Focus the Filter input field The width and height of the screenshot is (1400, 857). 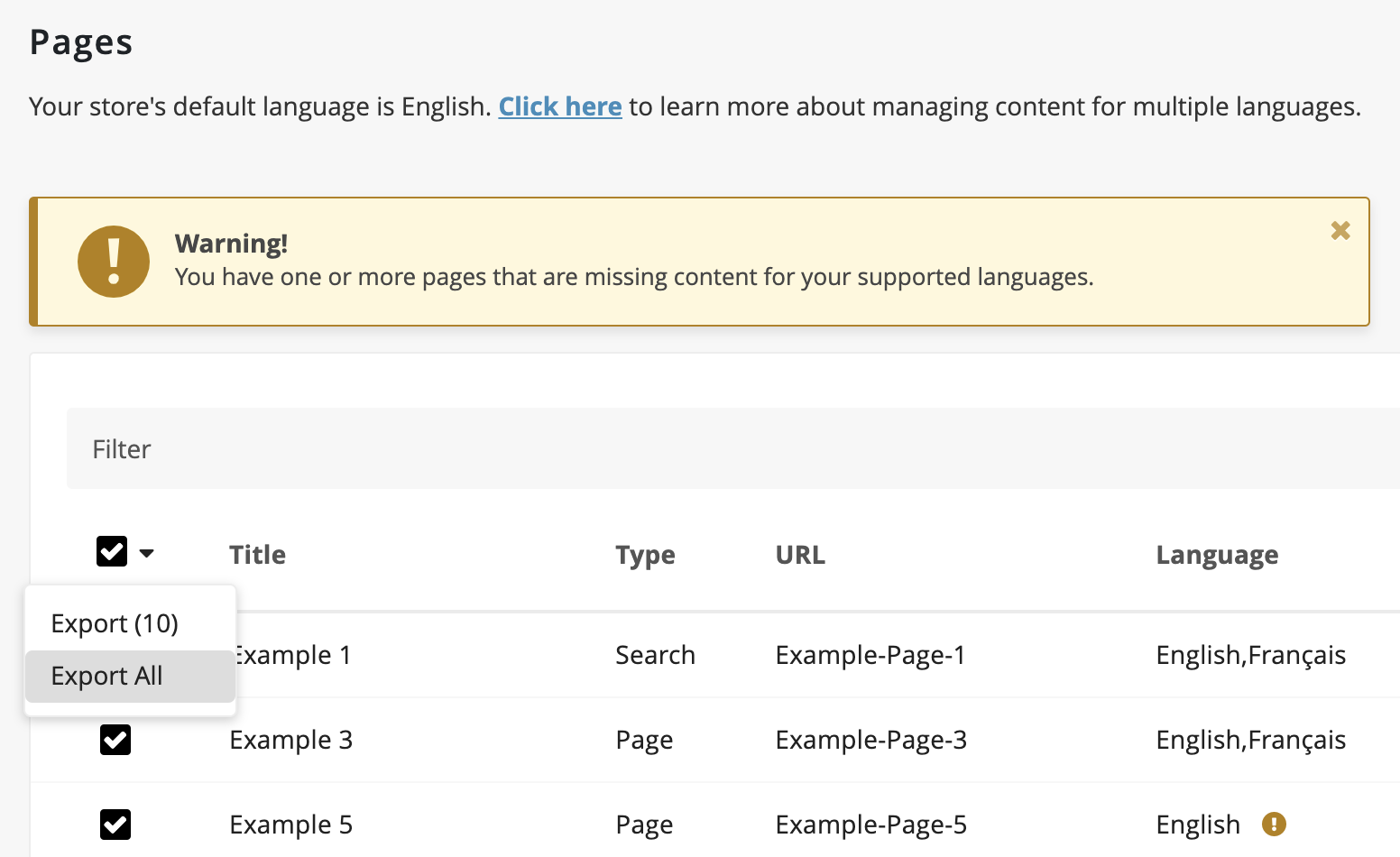click(x=732, y=448)
